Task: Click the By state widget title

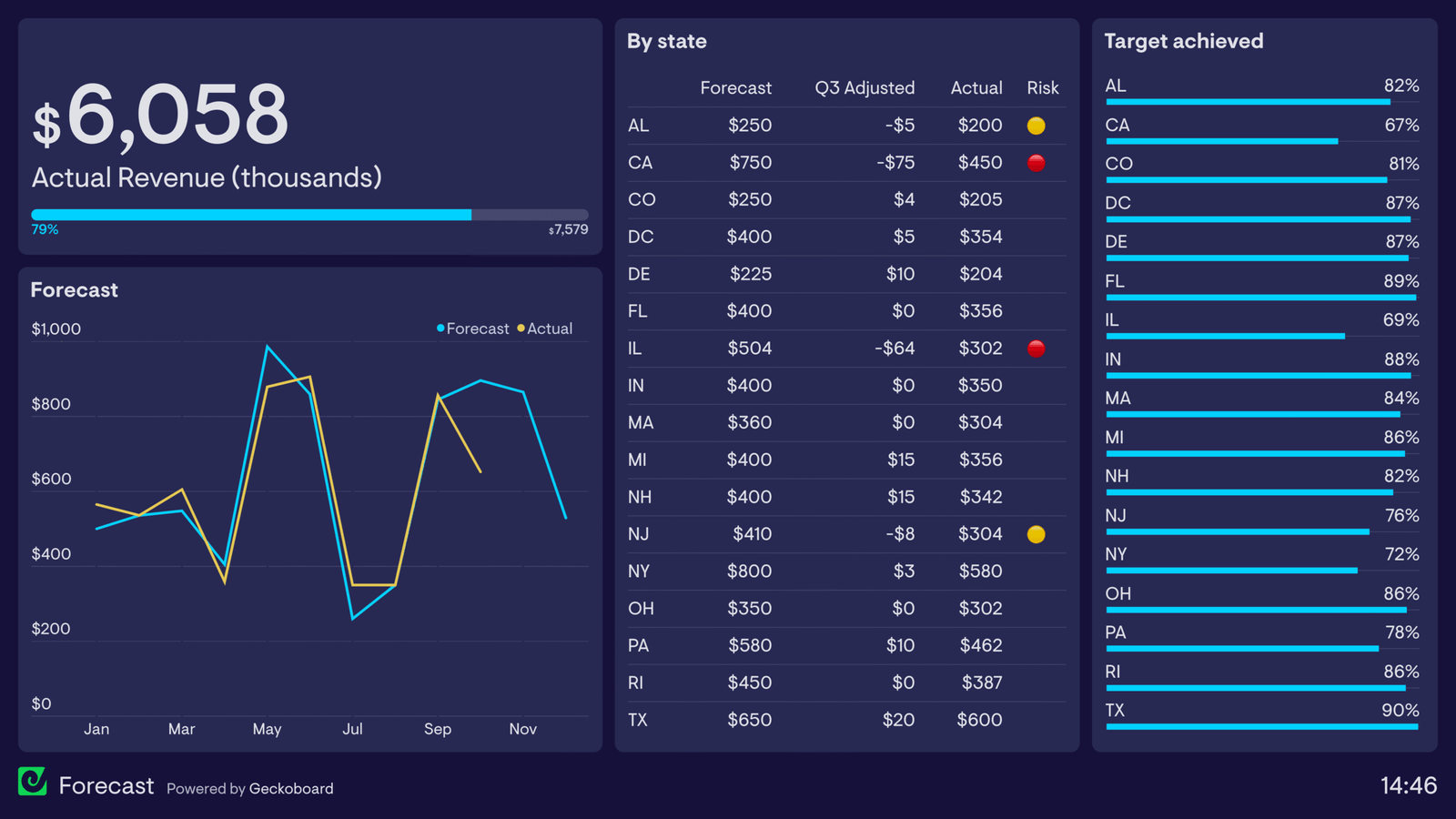Action: pyautogui.click(x=667, y=42)
